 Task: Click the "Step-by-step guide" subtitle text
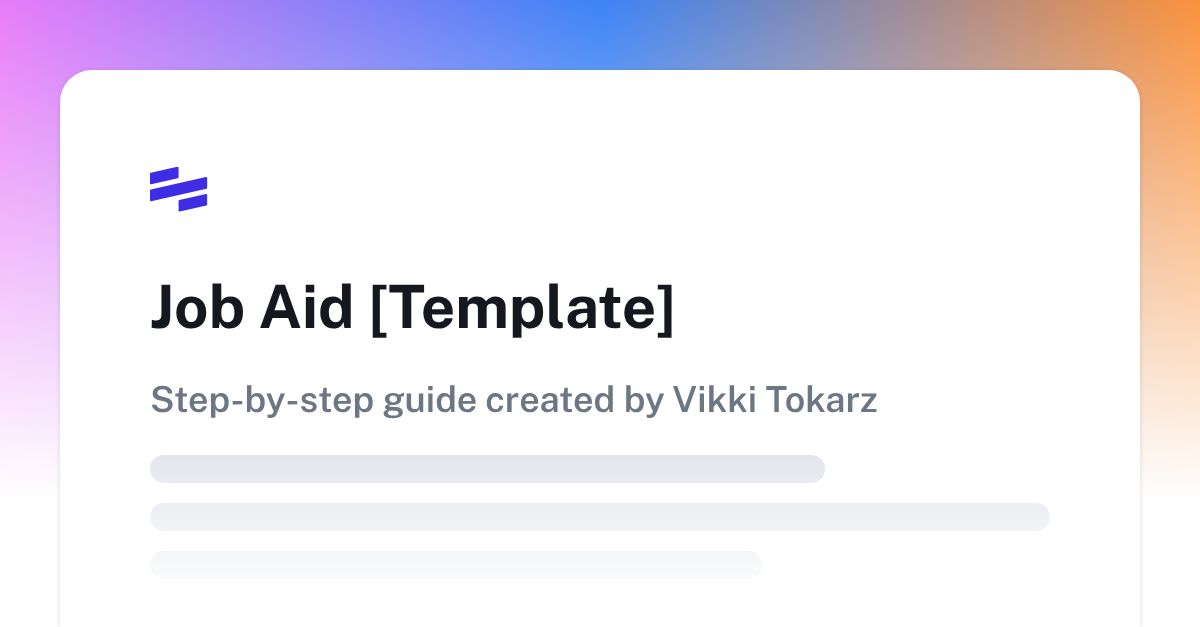click(x=314, y=401)
